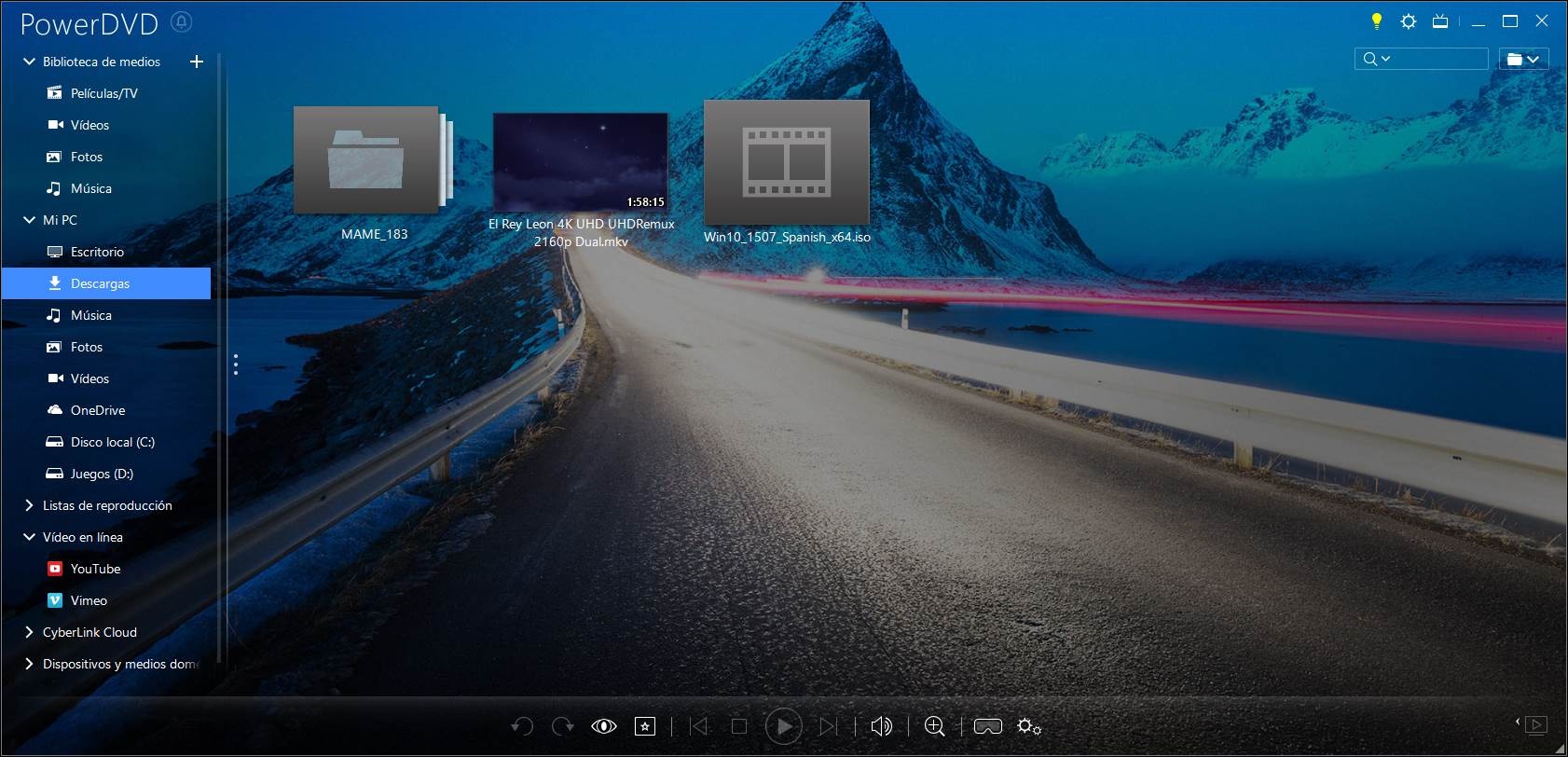
Task: Skip to next track
Action: click(827, 726)
